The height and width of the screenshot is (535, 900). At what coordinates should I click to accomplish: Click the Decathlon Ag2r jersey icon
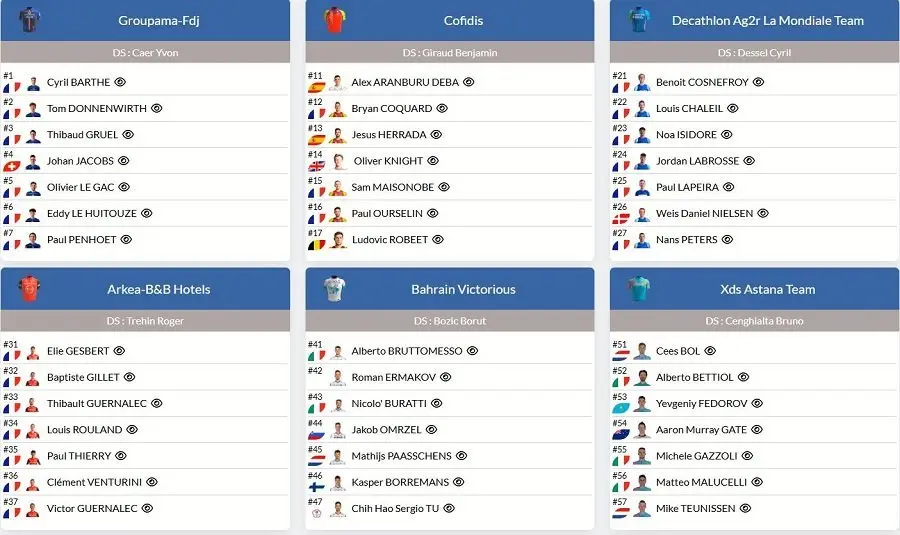[639, 20]
